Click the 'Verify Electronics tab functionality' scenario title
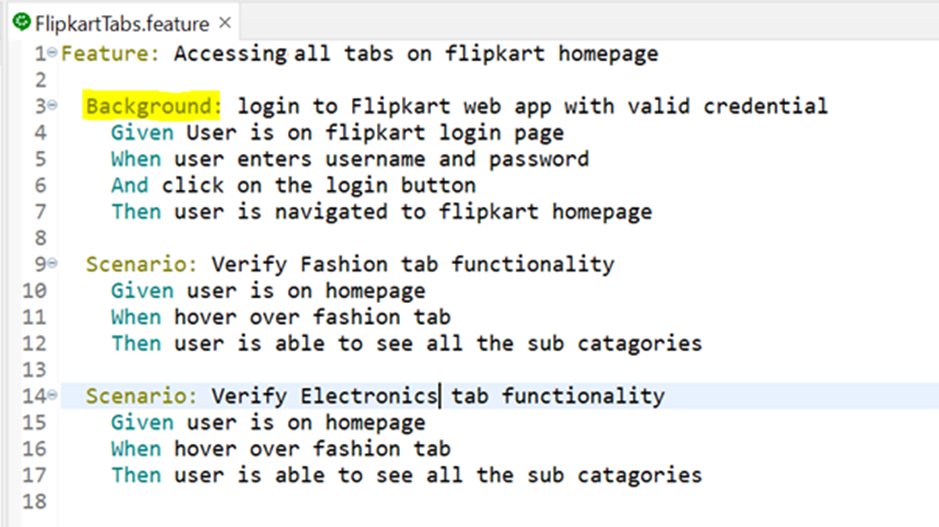The width and height of the screenshot is (939, 527). [437, 396]
